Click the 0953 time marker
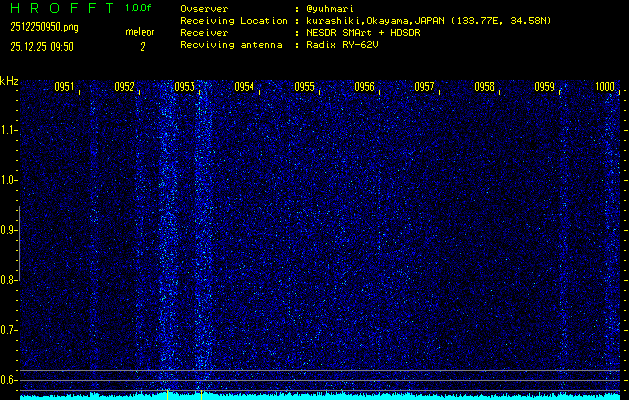Viewport: 629px width, 400px height. pos(184,87)
